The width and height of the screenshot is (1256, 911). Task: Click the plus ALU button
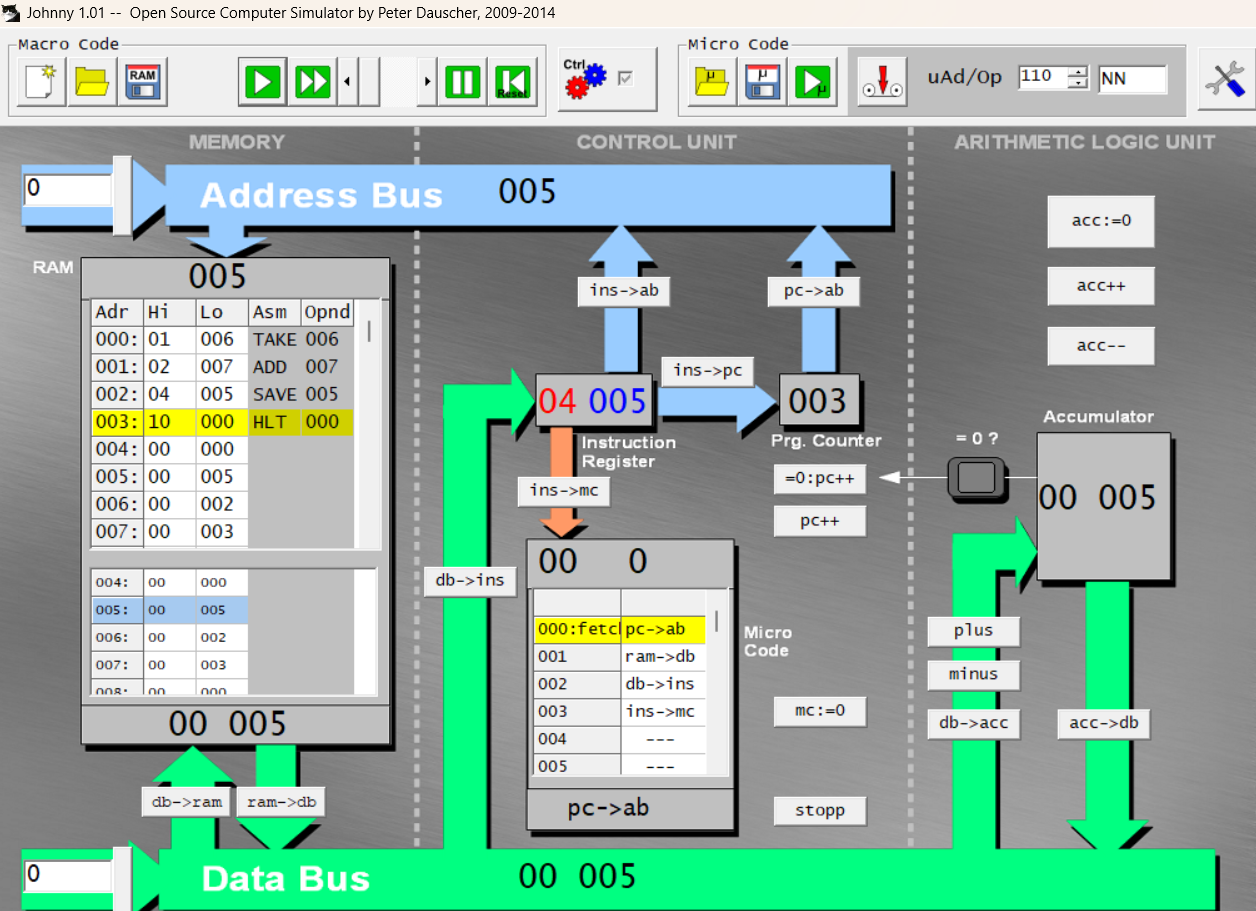(974, 631)
